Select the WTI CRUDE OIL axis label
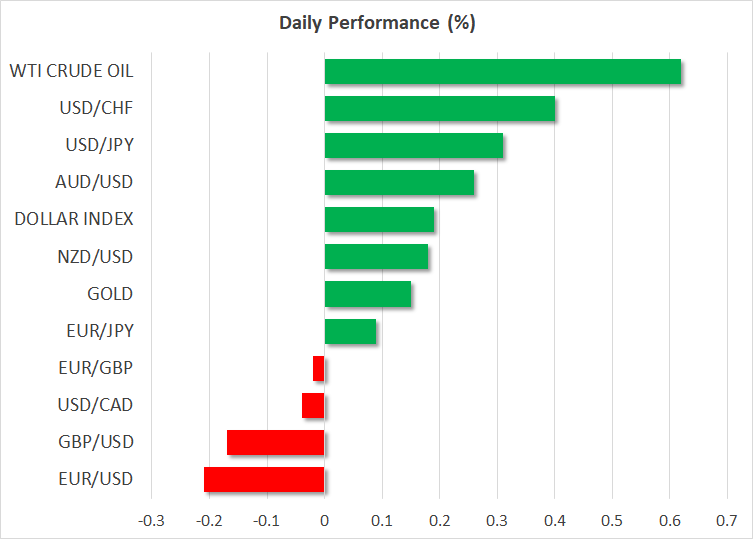This screenshot has width=753, height=539. (x=71, y=72)
